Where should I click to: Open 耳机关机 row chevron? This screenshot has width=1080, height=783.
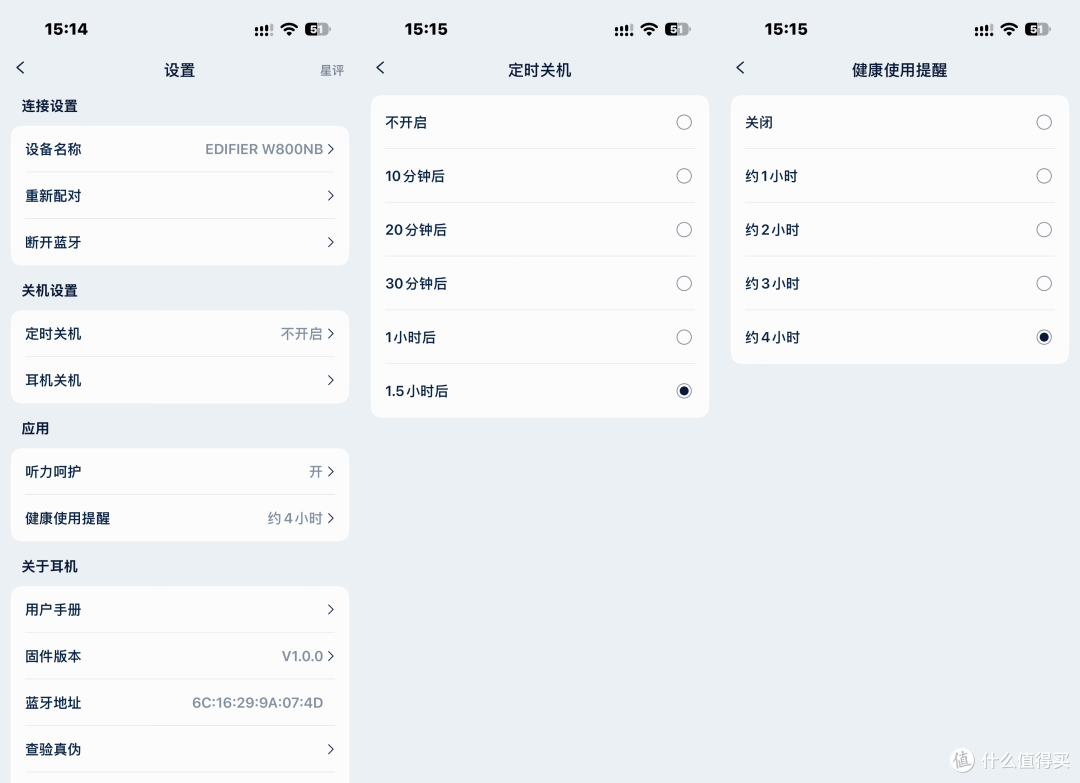(331, 381)
